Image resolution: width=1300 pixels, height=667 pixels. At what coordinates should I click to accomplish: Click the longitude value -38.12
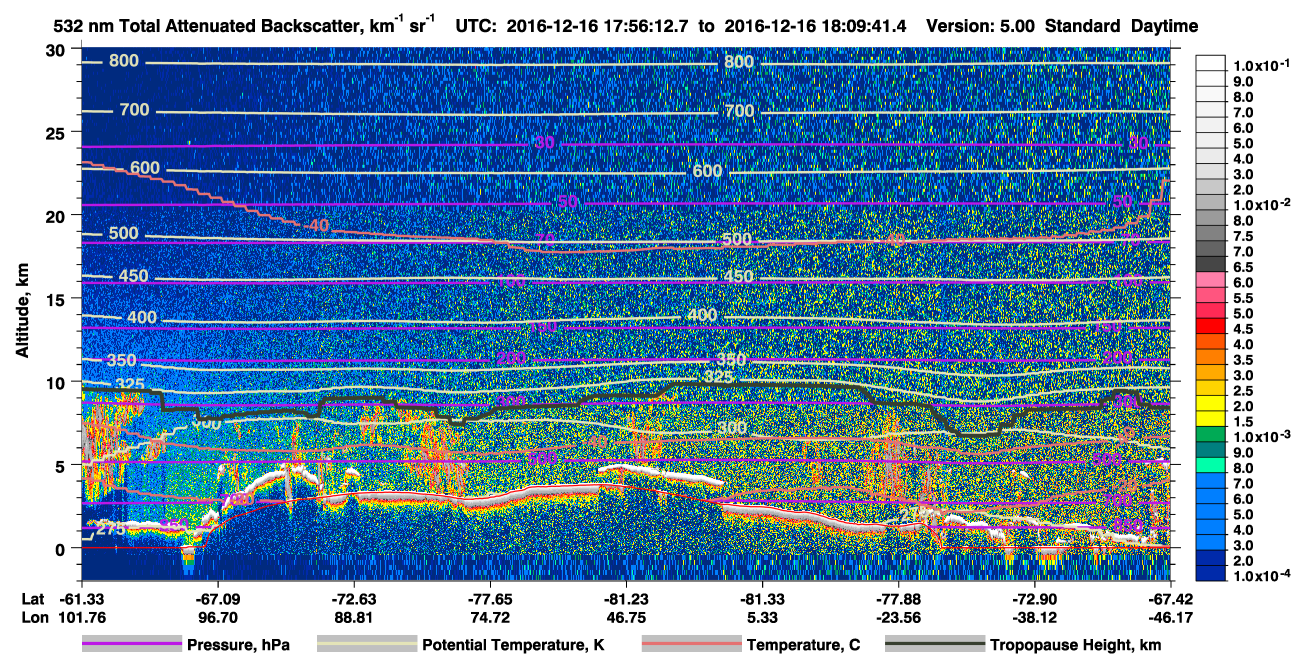click(1033, 617)
